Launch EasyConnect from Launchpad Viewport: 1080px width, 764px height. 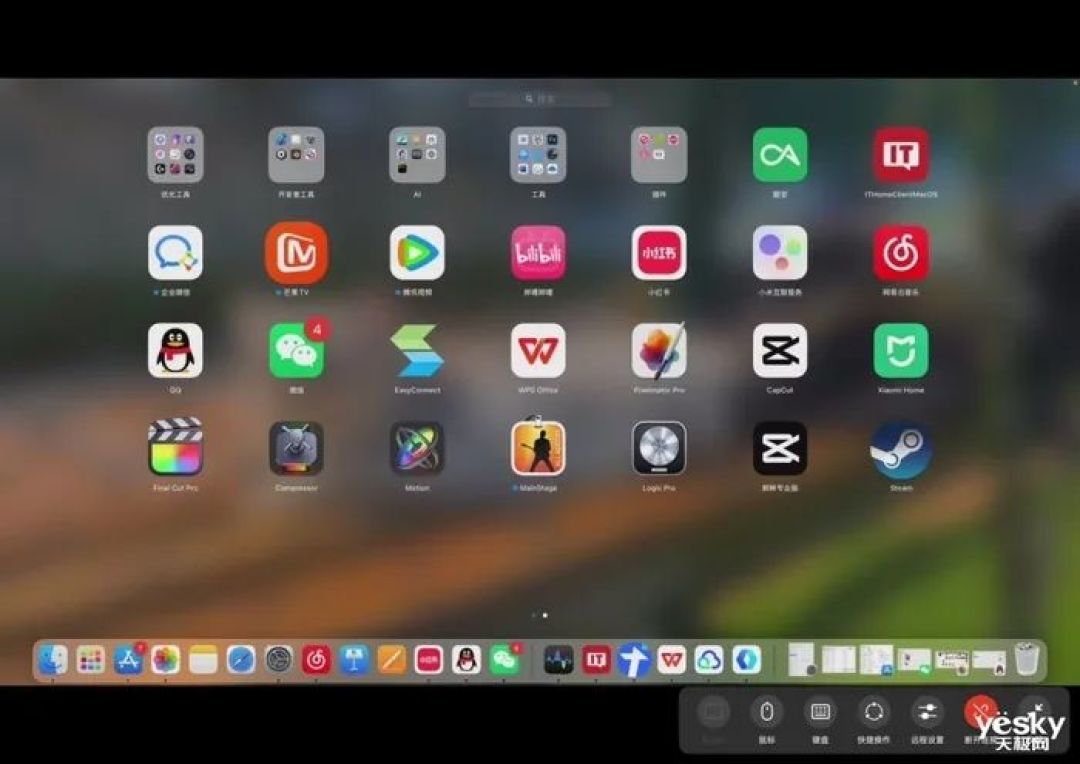[417, 351]
